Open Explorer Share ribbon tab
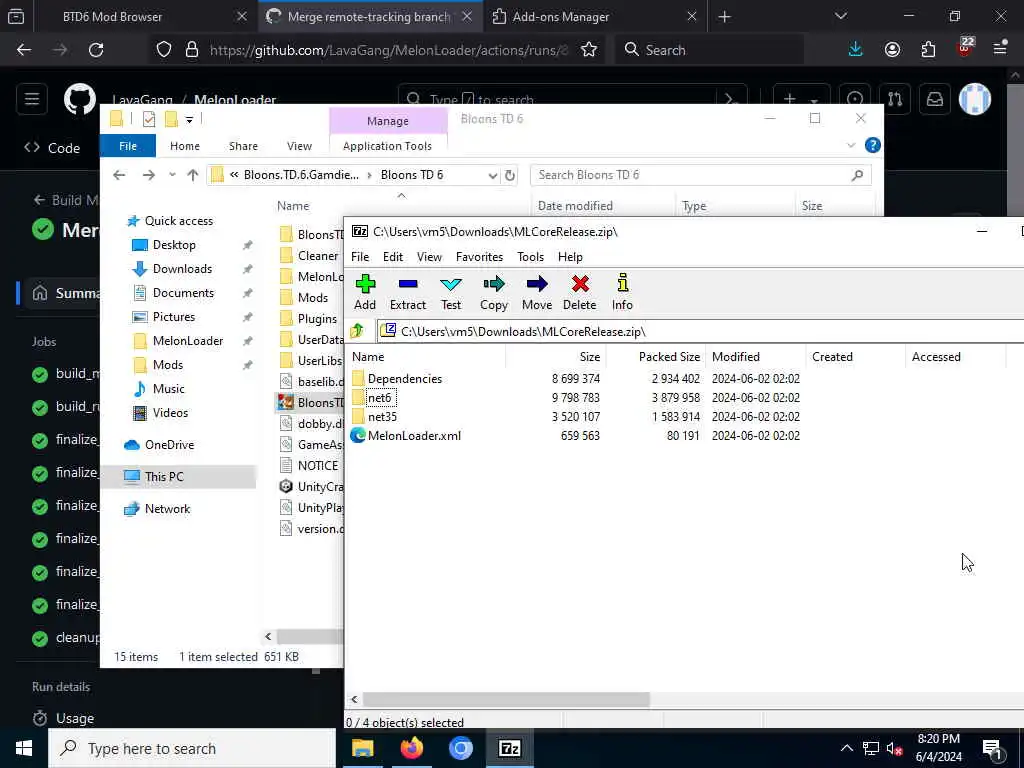Image resolution: width=1024 pixels, height=768 pixels. [243, 146]
